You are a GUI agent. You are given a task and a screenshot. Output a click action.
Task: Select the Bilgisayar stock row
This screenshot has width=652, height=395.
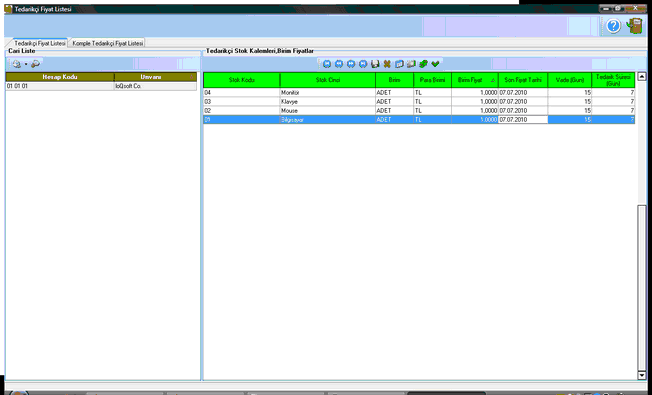419,120
